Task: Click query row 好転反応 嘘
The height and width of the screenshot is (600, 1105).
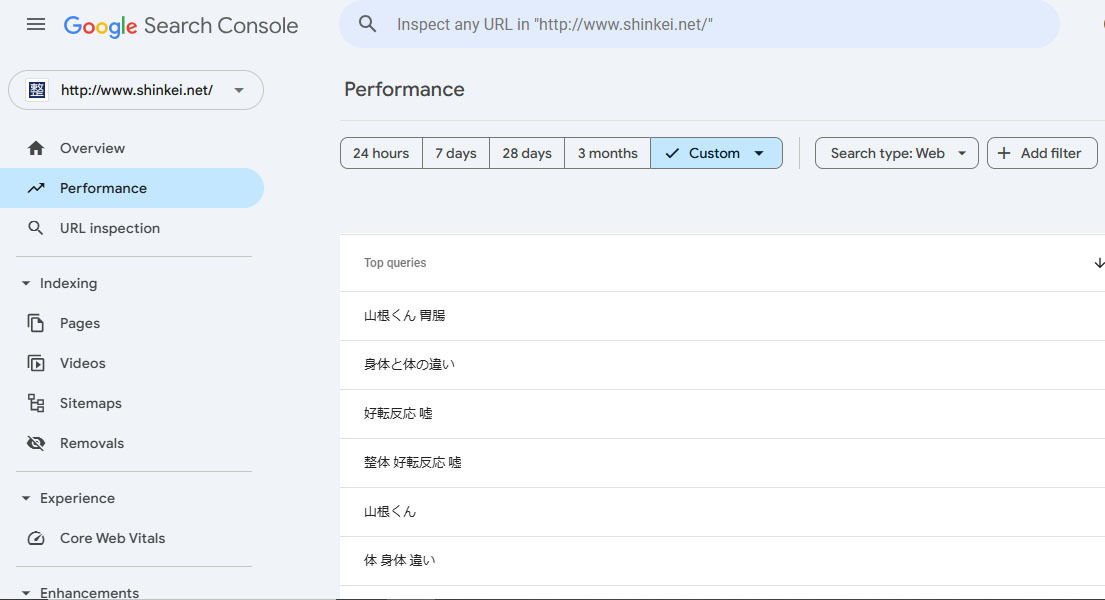Action: [722, 414]
